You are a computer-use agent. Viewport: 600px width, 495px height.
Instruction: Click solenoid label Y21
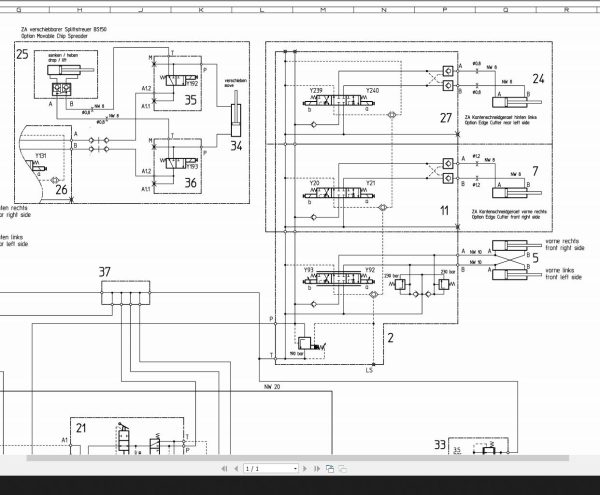370,183
